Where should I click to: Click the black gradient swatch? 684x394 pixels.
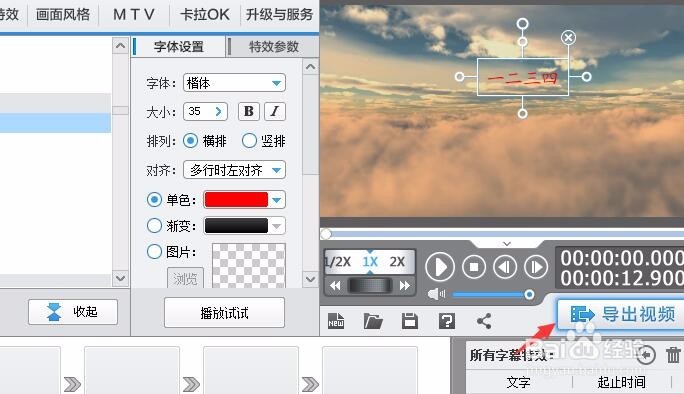[x=236, y=226]
